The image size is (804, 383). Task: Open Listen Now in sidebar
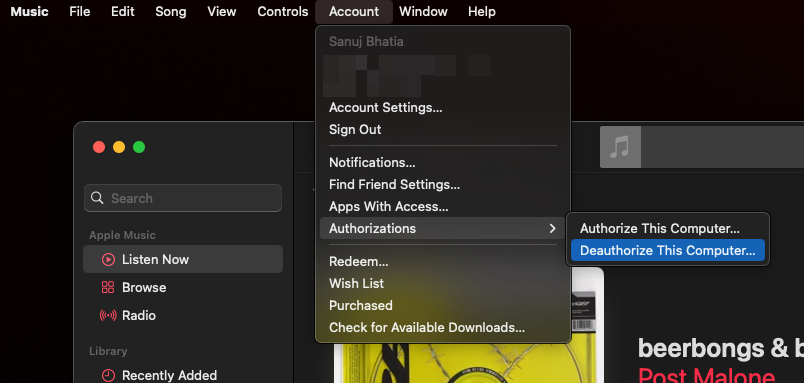[183, 259]
